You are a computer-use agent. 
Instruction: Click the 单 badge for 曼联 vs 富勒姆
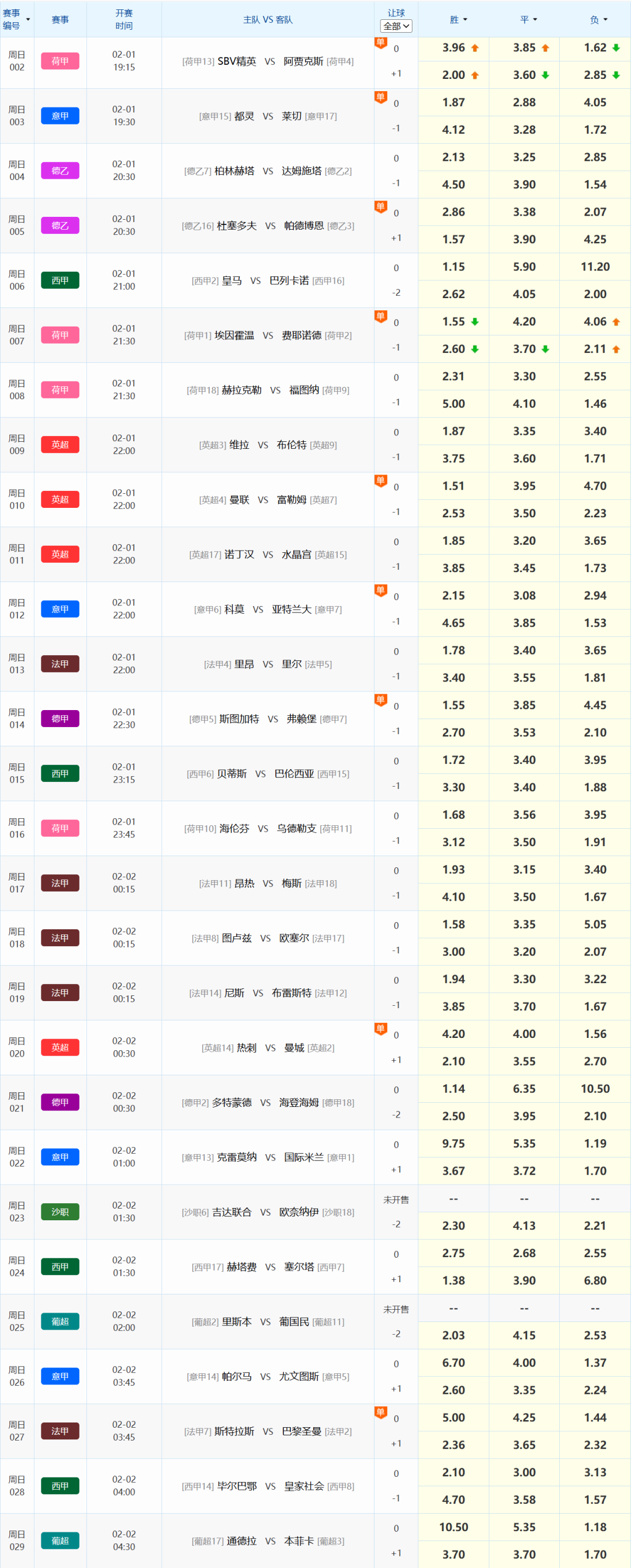pos(380,481)
